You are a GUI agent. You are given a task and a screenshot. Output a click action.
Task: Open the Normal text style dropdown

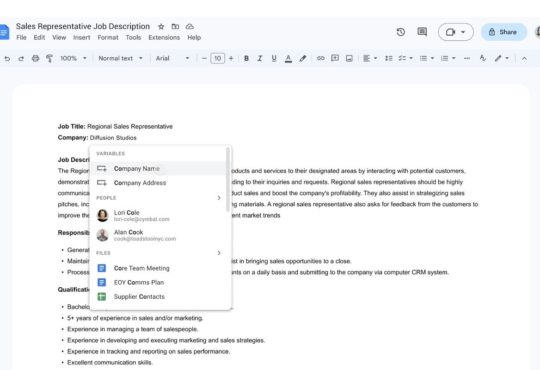click(x=120, y=58)
